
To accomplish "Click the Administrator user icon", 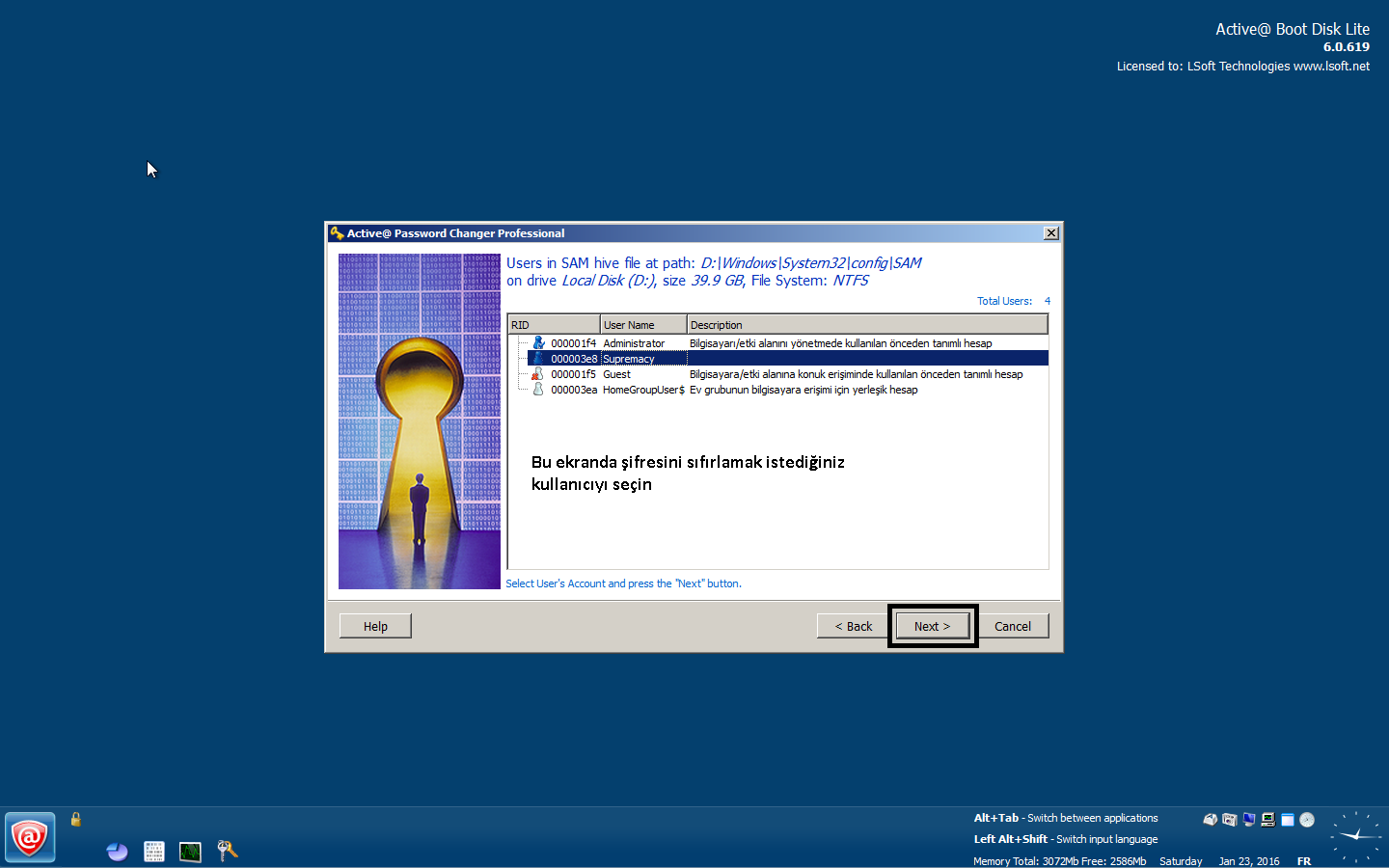I will click(x=538, y=342).
